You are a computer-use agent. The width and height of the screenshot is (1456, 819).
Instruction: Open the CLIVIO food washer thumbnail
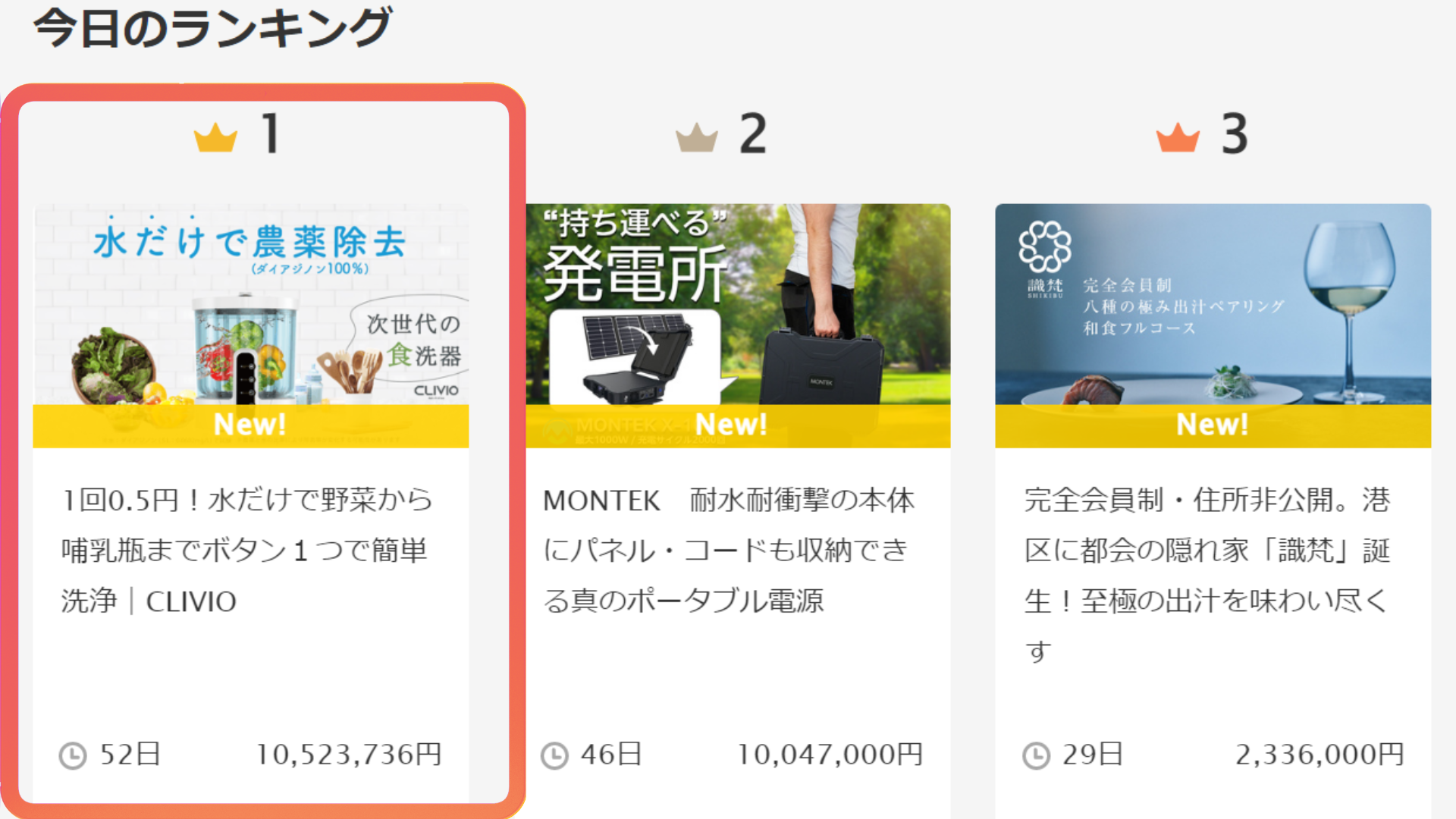click(x=251, y=325)
